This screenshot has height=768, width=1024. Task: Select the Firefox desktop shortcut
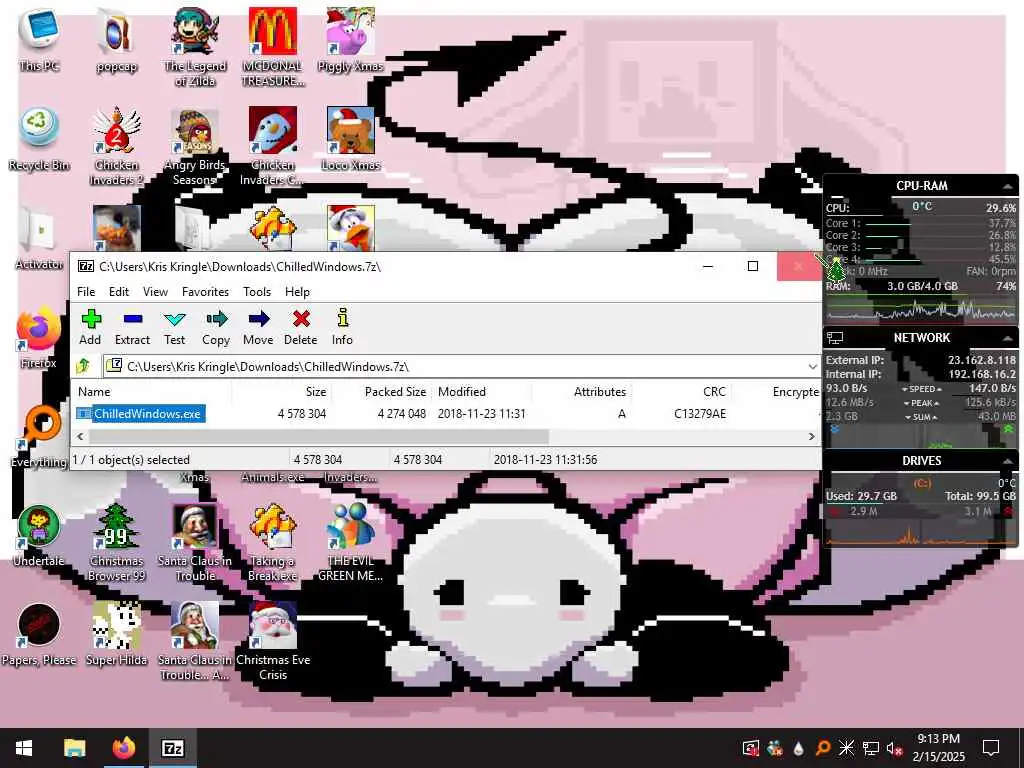pyautogui.click(x=38, y=338)
